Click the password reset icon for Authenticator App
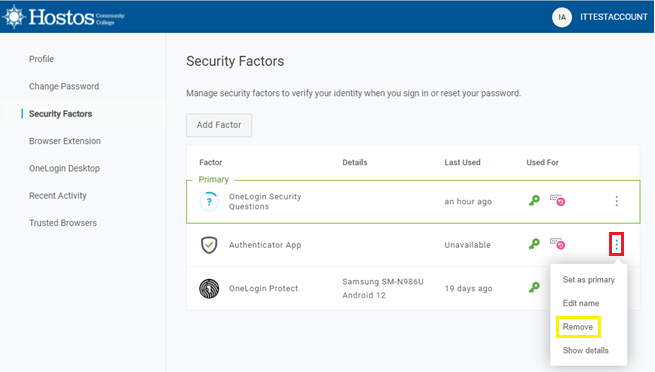This screenshot has height=372, width=655. (x=557, y=244)
